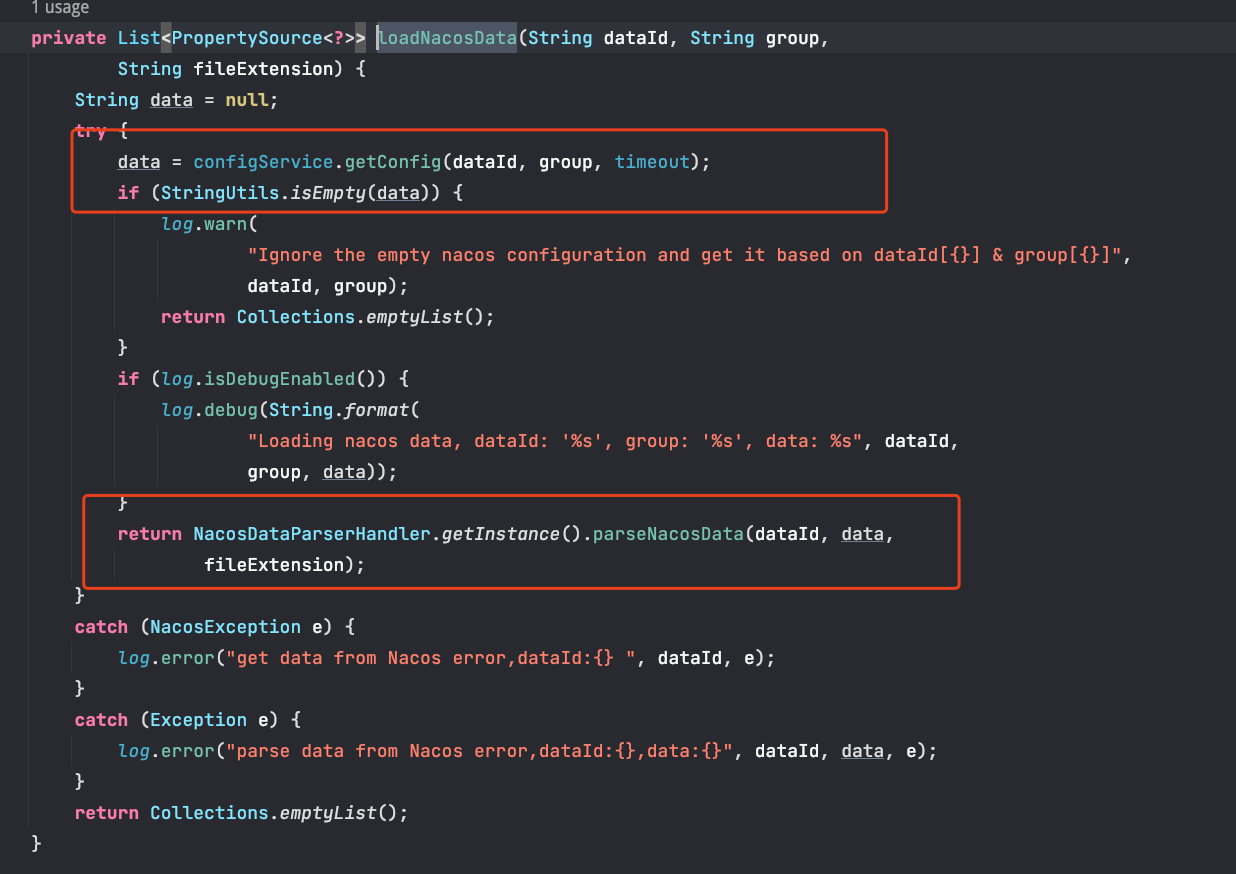Click the parseNacosData method call
1236x874 pixels.
pos(668,534)
